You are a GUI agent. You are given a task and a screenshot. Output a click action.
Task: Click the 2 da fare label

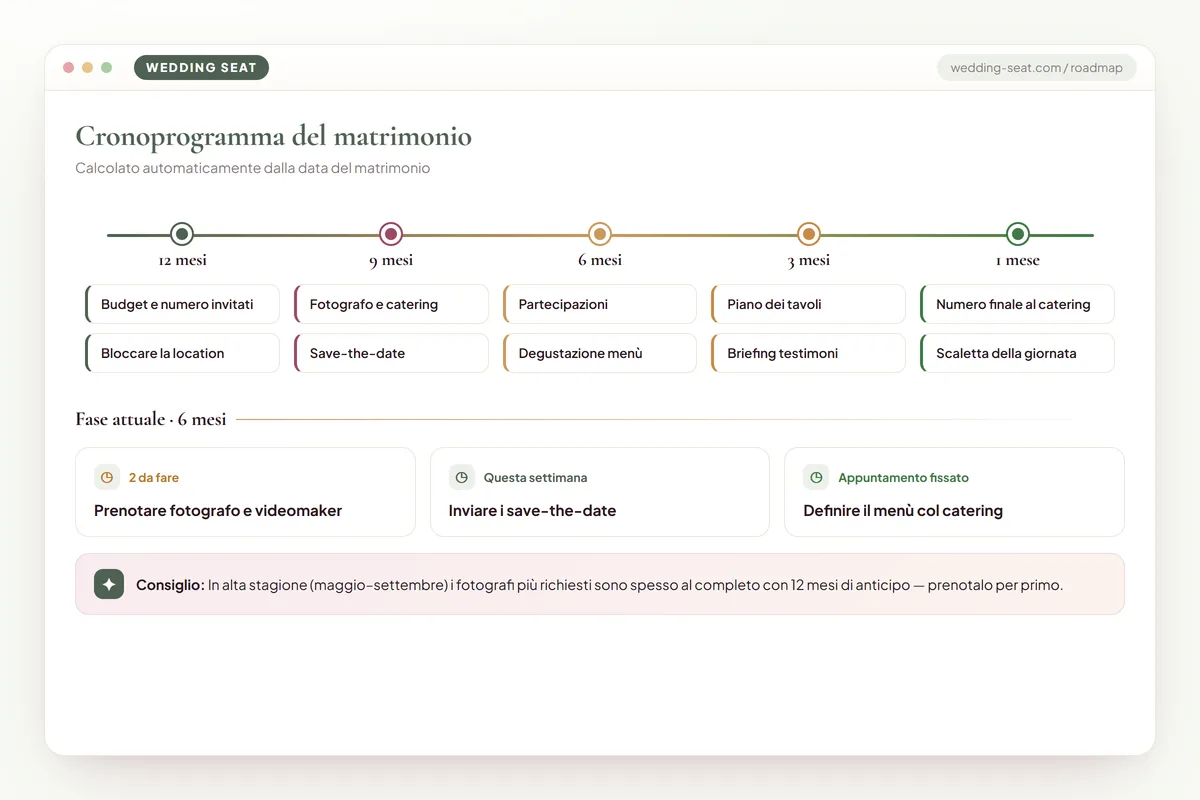[x=154, y=478]
